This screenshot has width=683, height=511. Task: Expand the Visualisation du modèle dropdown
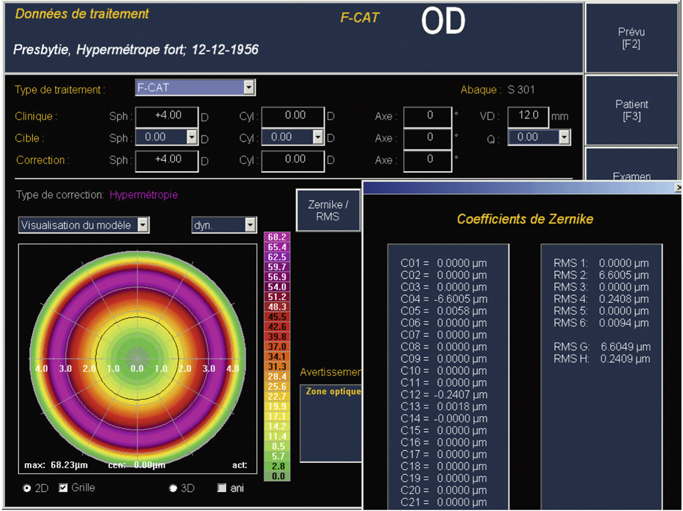coord(143,225)
